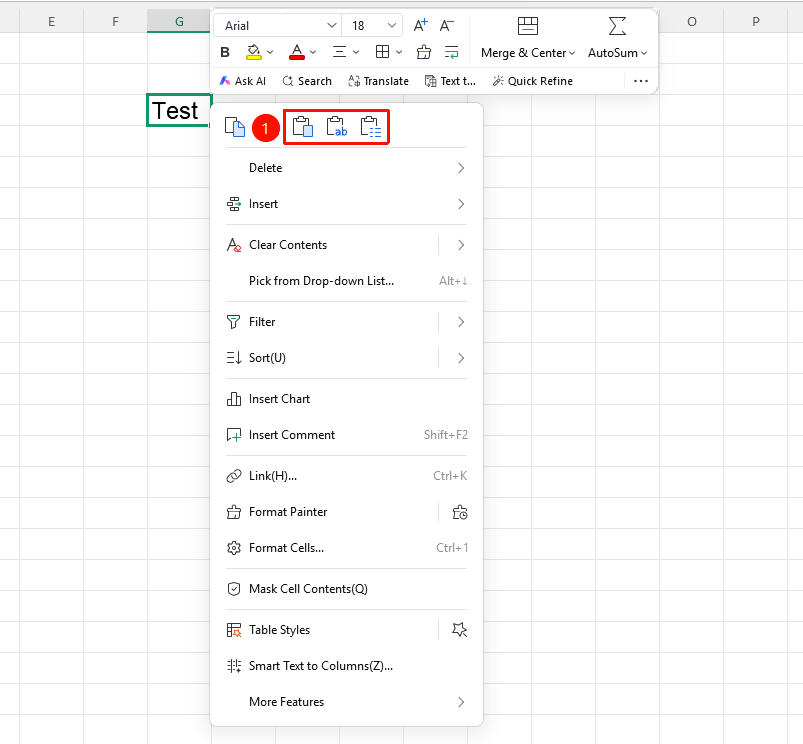Viewport: 803px width, 744px height.
Task: Select Clear Contents menu item
Action: (x=288, y=245)
